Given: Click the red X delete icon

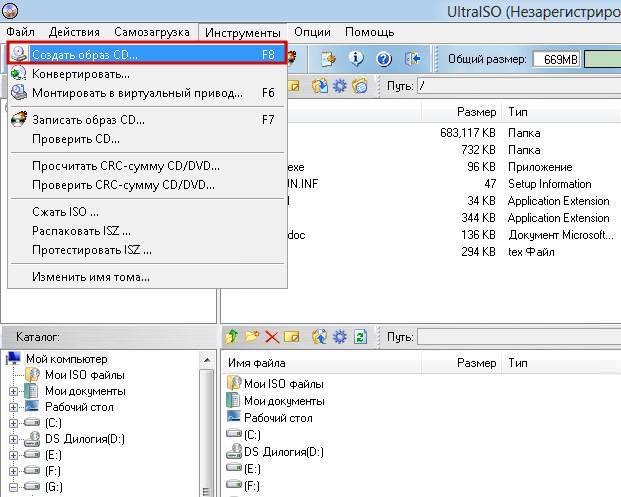Looking at the screenshot, I should tap(272, 337).
